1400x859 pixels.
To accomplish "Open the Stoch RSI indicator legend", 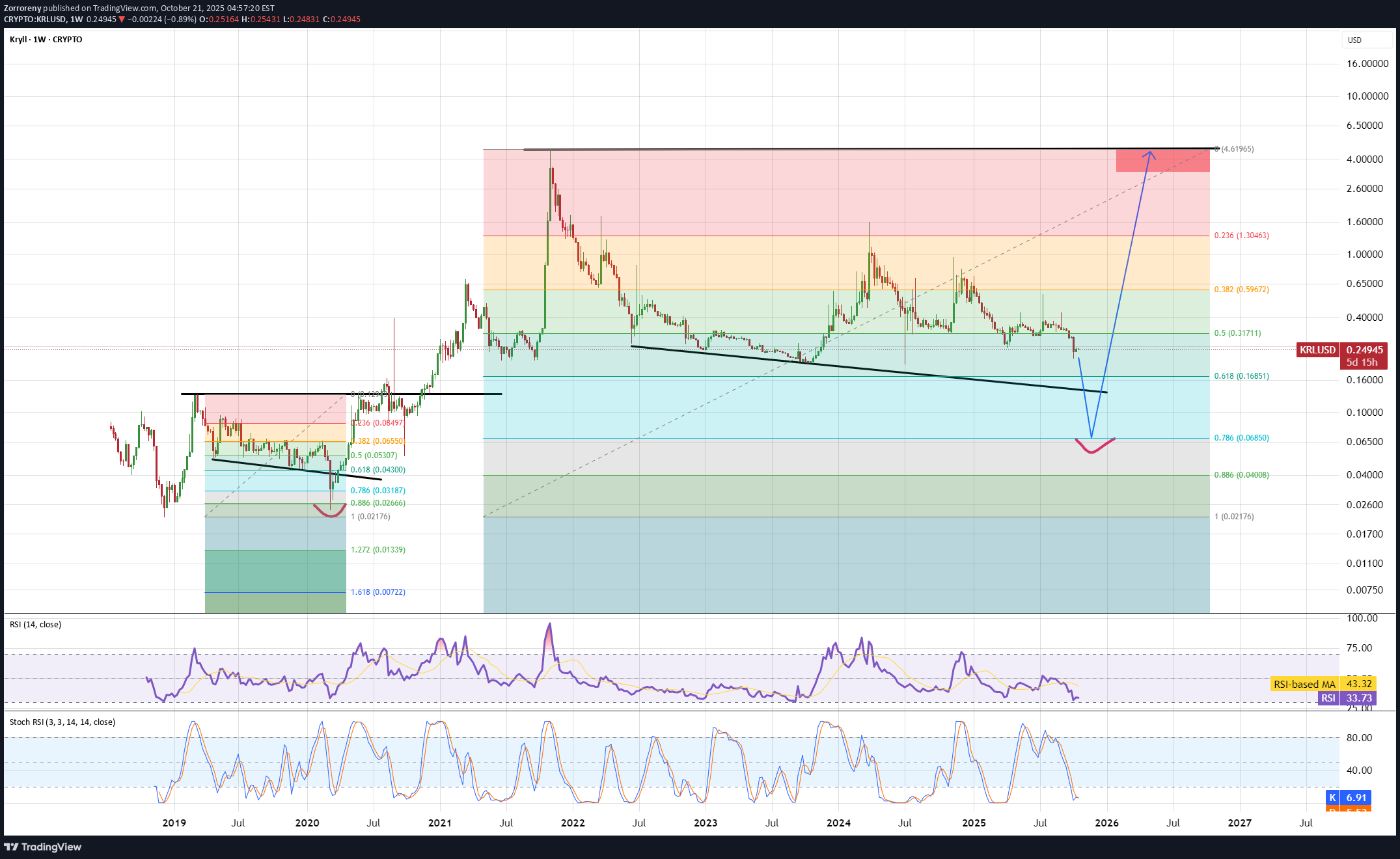I will coord(62,722).
